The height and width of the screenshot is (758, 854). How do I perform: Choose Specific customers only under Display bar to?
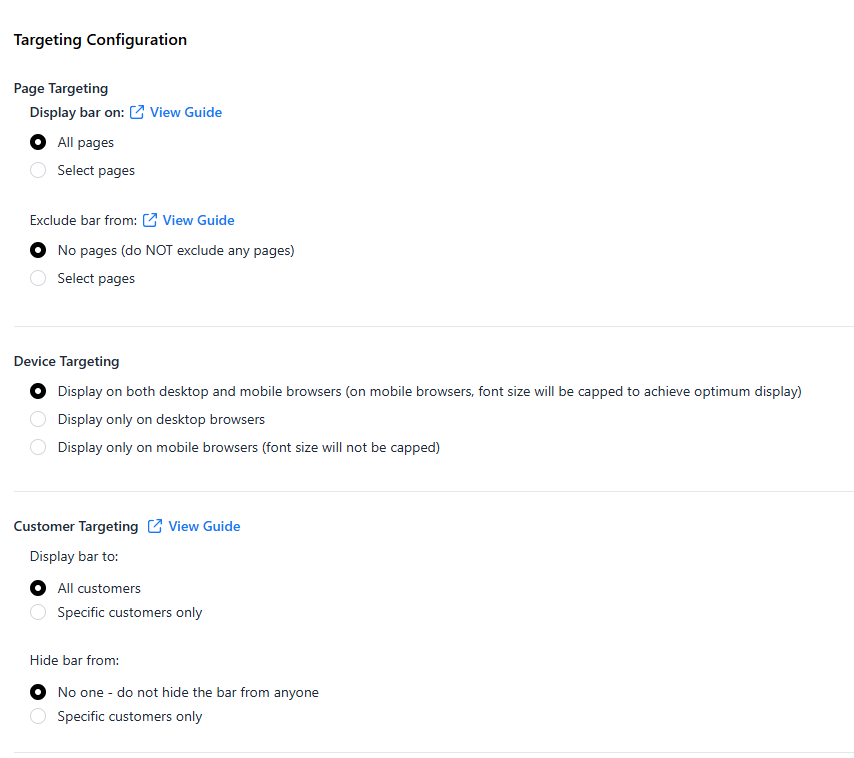pyautogui.click(x=38, y=612)
